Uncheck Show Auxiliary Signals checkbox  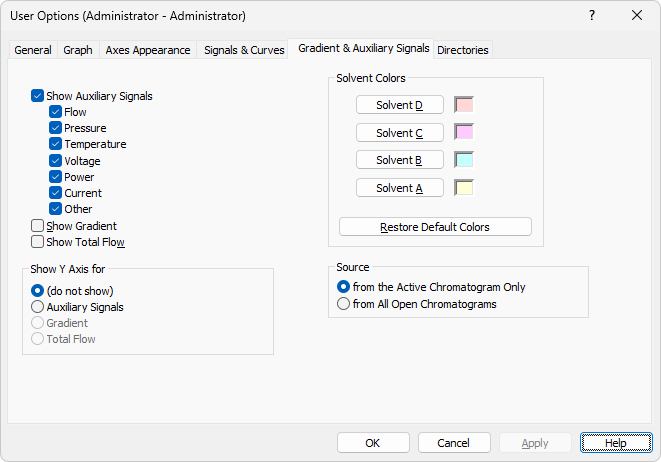38,96
